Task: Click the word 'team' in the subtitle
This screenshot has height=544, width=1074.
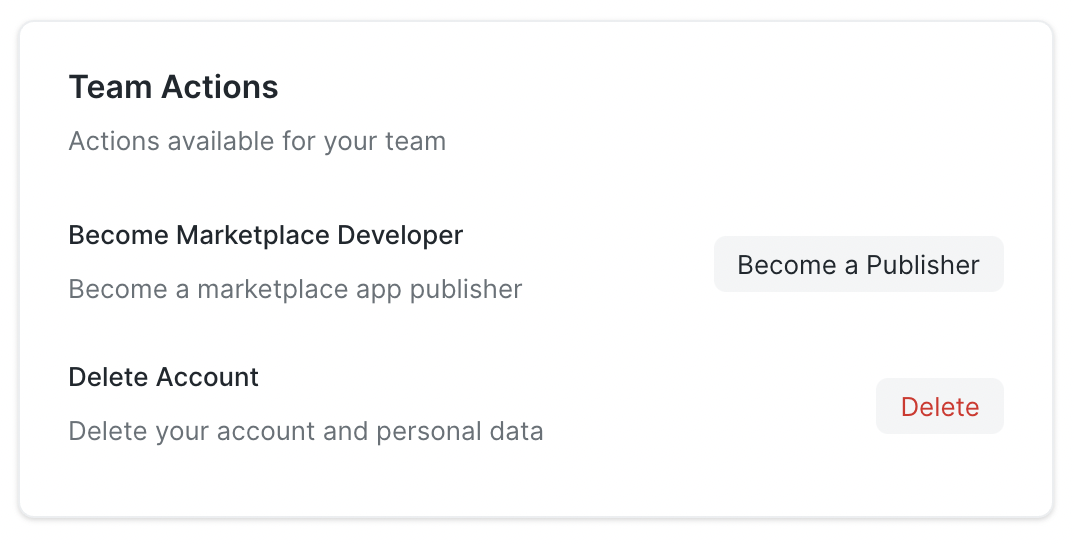Action: tap(415, 141)
